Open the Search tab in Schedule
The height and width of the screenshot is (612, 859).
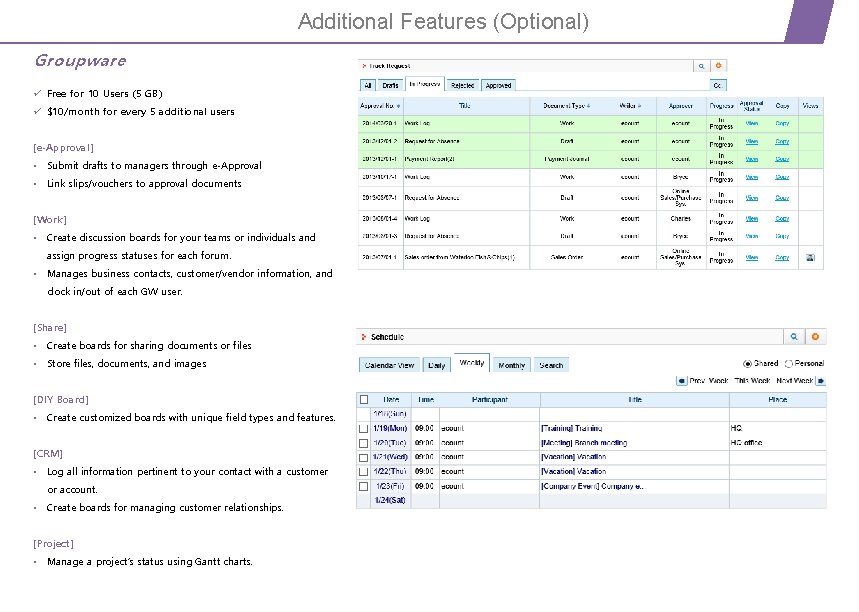pos(551,365)
